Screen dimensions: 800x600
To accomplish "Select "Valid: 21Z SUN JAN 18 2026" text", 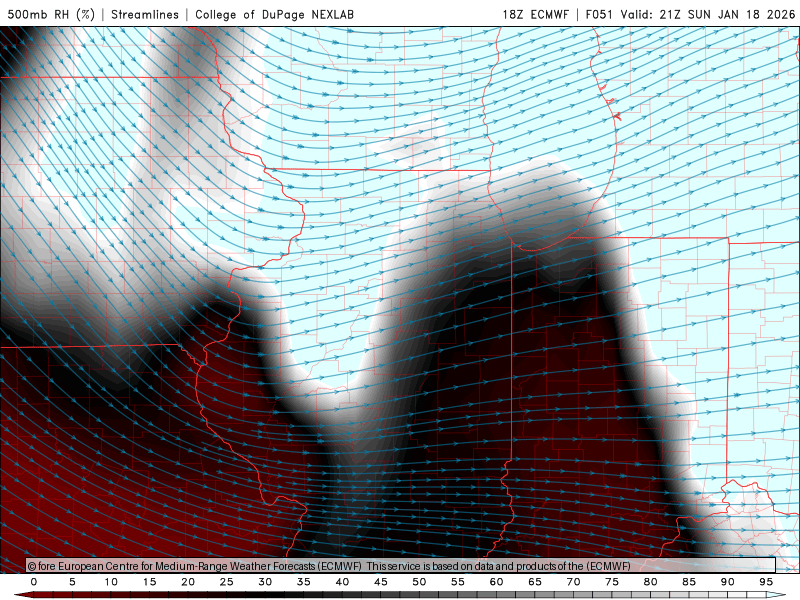I will (x=708, y=14).
